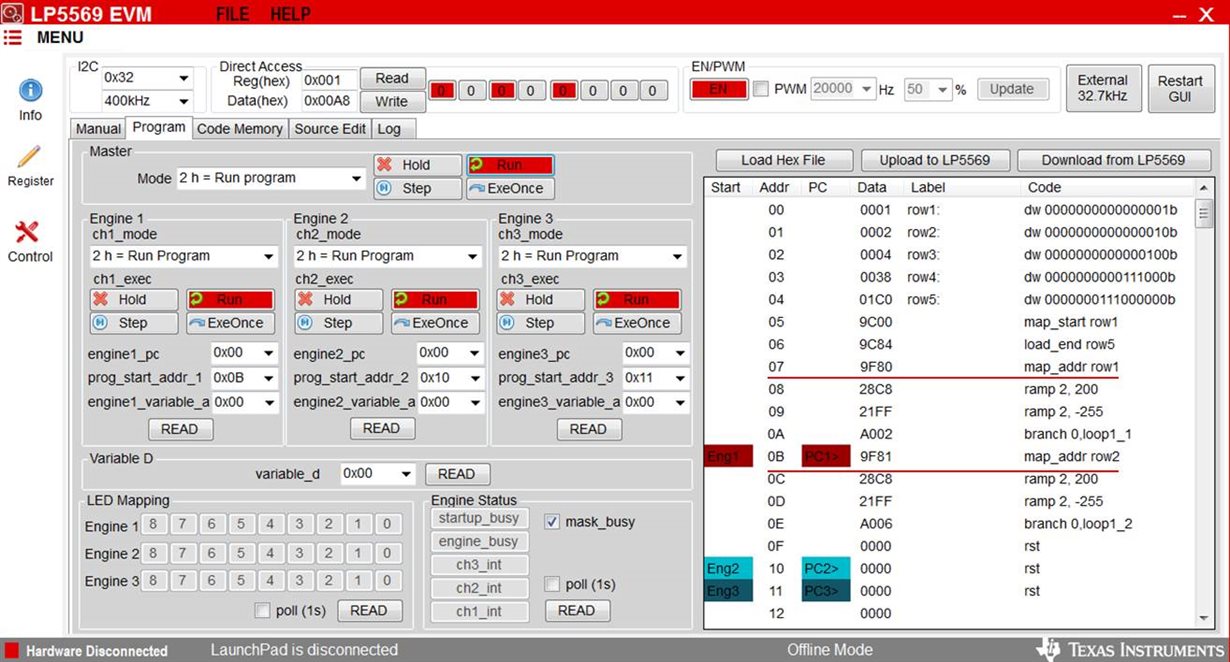Click READ button under Engine 1
Image resolution: width=1230 pixels, height=662 pixels.
pyautogui.click(x=180, y=429)
